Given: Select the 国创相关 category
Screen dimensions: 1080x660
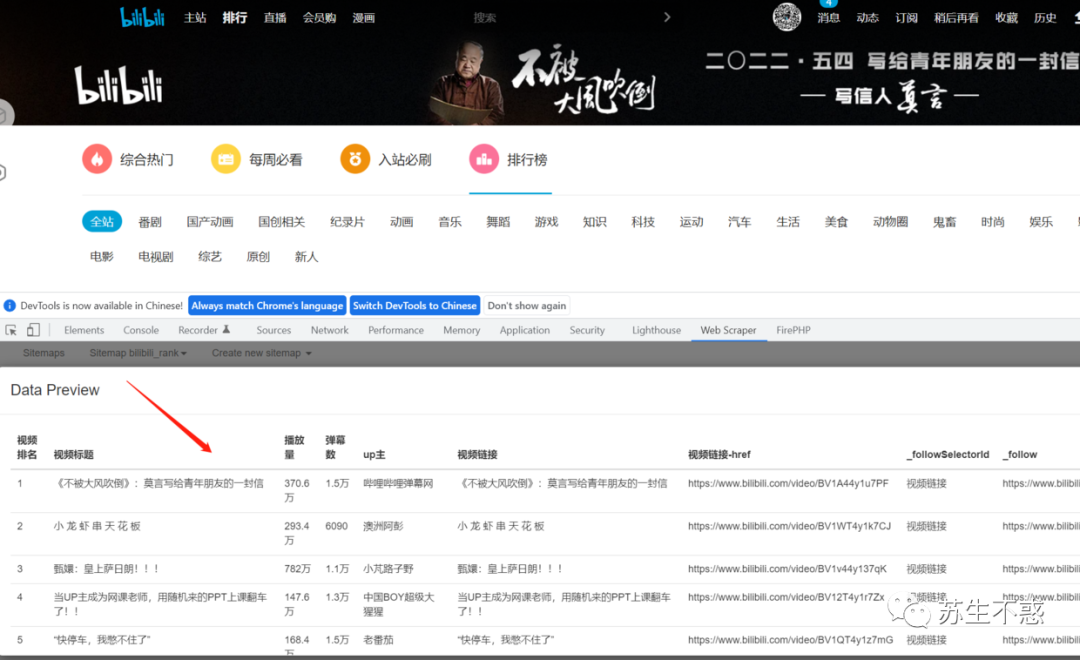Looking at the screenshot, I should (x=282, y=221).
